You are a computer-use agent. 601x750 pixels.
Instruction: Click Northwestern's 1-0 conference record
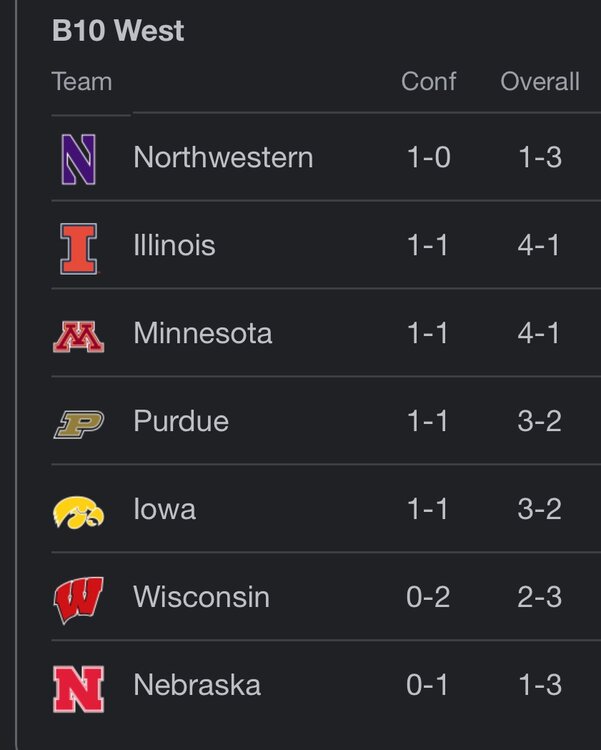(429, 158)
